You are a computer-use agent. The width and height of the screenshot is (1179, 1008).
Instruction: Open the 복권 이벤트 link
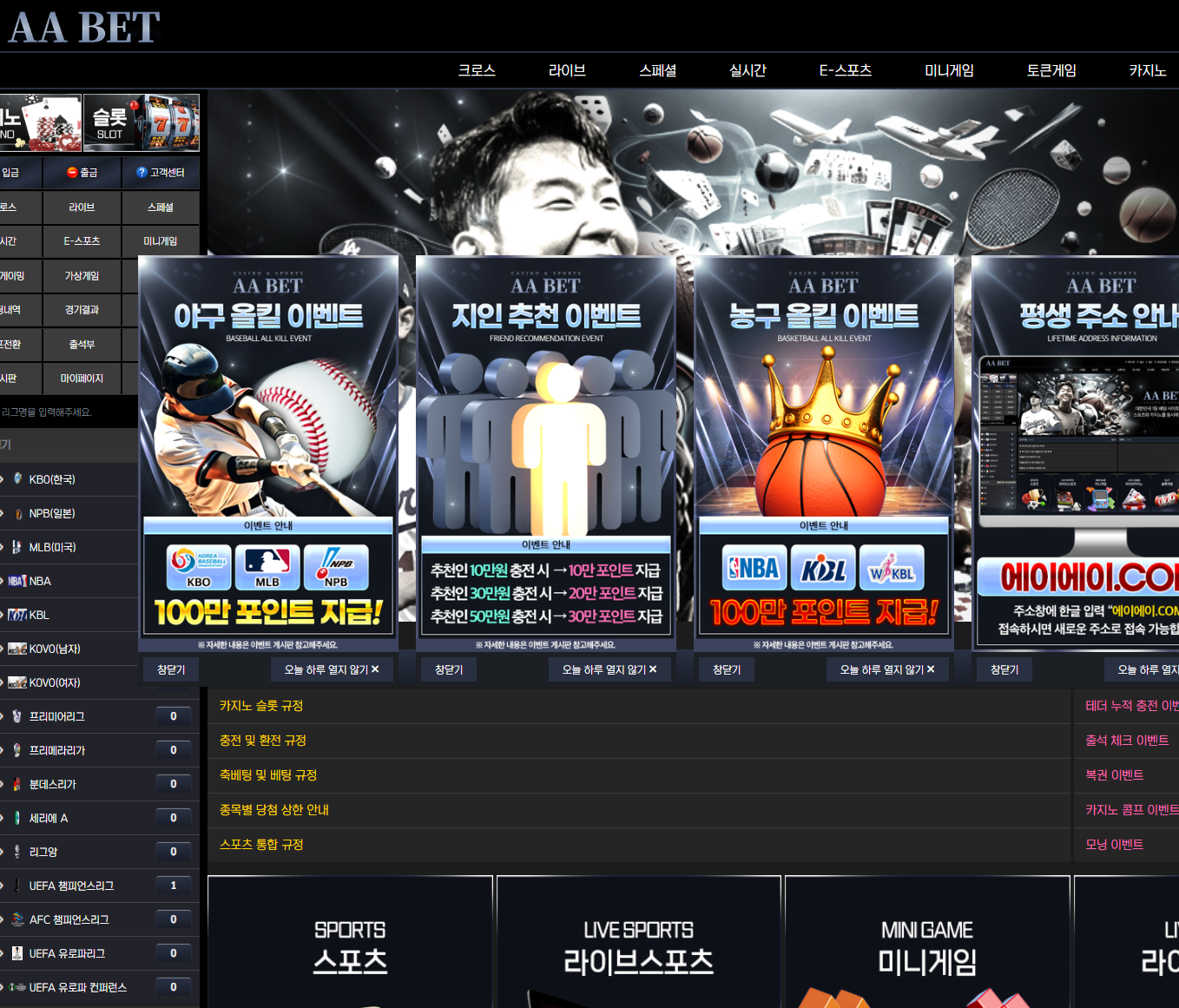click(1115, 775)
